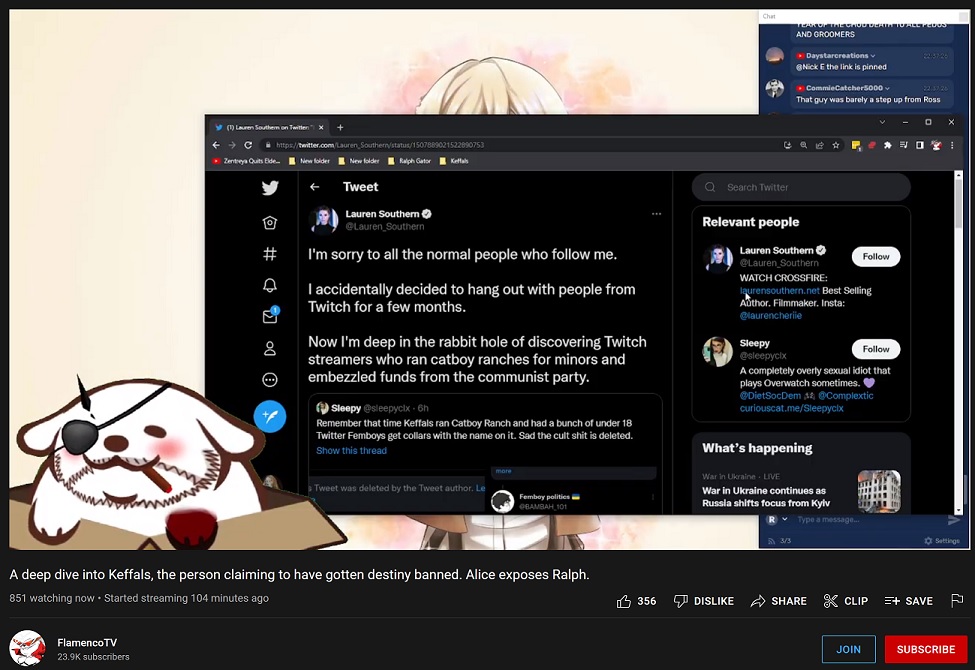Click the Twitter page vertical scrollbar
Screen dimensions: 975x670
click(958, 342)
